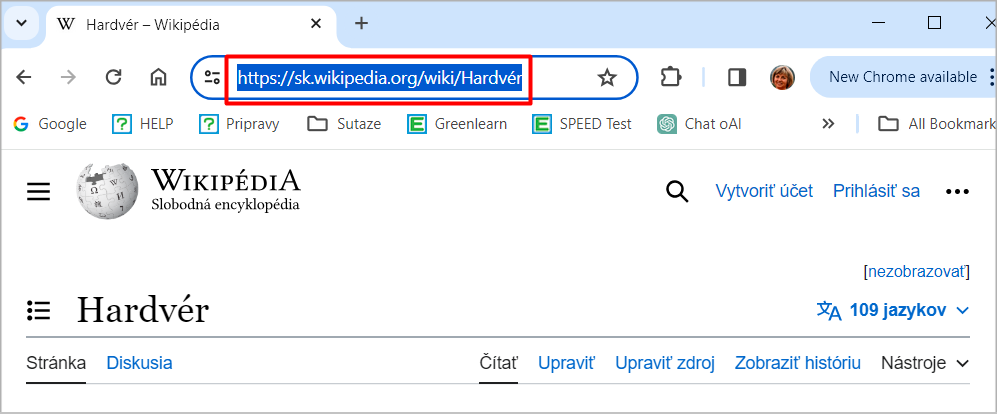Click the URL address bar field
This screenshot has width=997, height=414.
414,78
